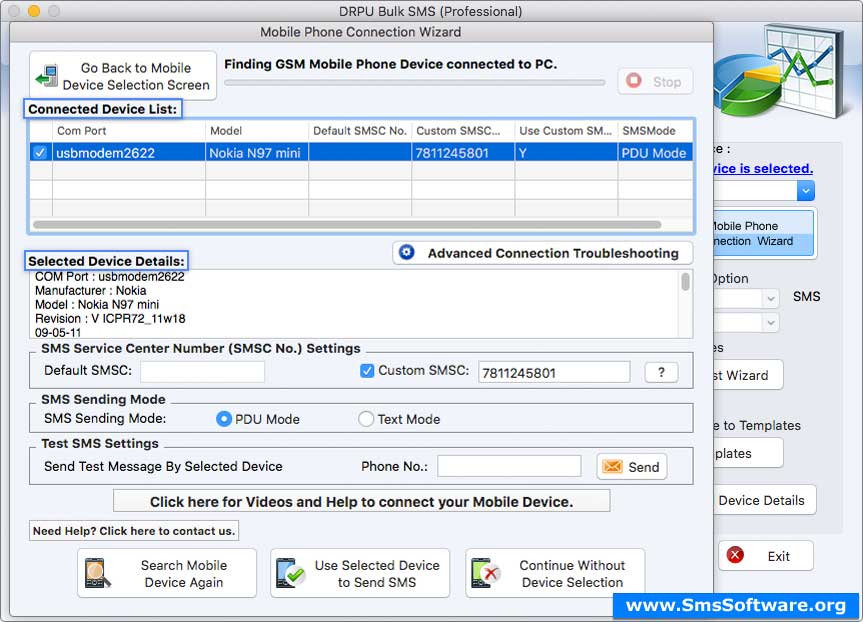The width and height of the screenshot is (863, 622).
Task: Click the Com Port column header
Action: click(x=129, y=131)
